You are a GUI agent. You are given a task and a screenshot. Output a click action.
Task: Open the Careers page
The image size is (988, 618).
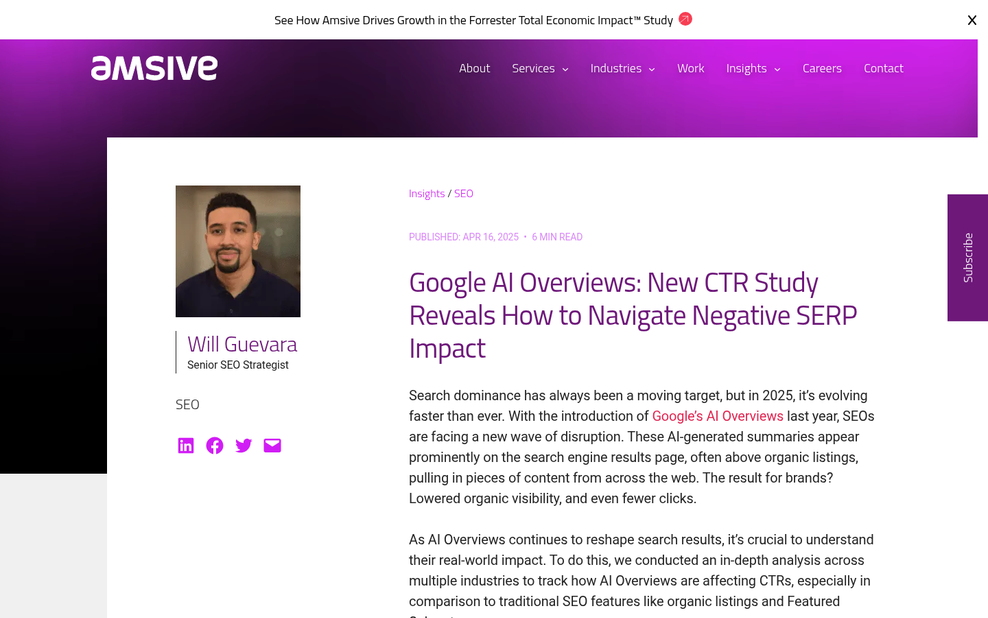pyautogui.click(x=822, y=68)
